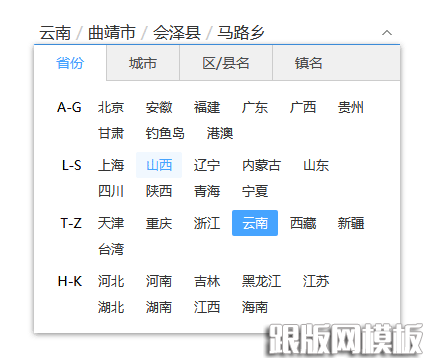Select 湖北 province
The height and width of the screenshot is (363, 435).
tap(111, 307)
